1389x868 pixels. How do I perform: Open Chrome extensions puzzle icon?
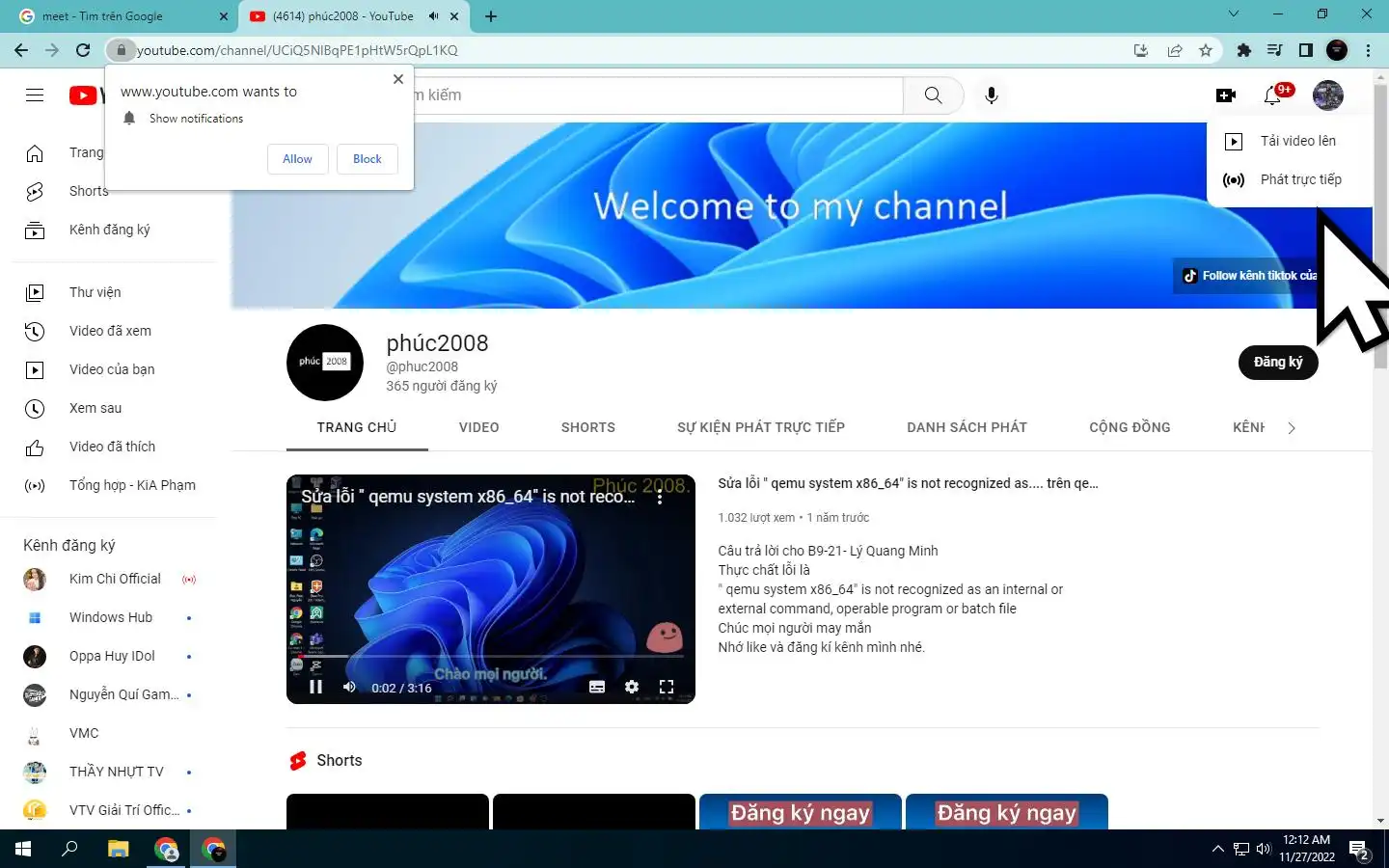click(x=1243, y=50)
